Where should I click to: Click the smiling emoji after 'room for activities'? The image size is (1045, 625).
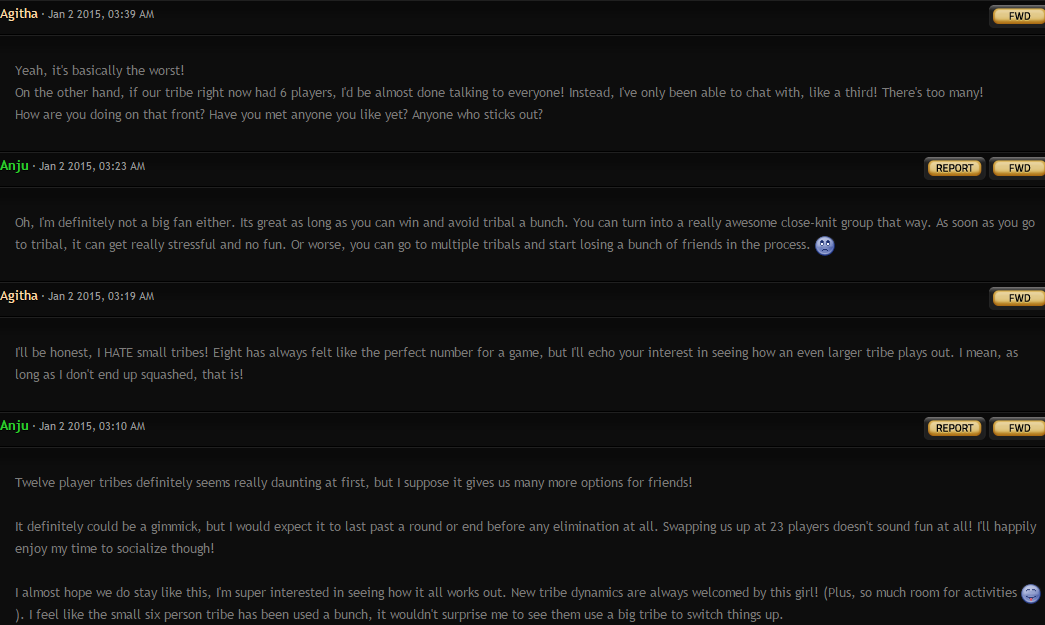1030,593
